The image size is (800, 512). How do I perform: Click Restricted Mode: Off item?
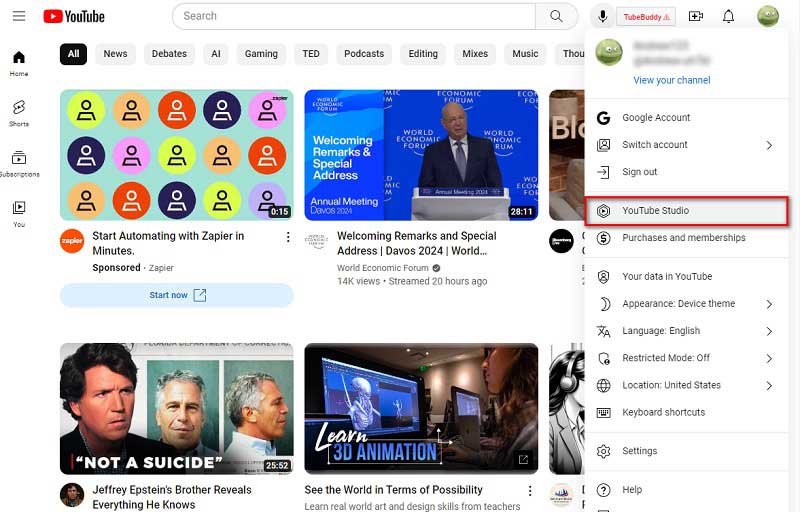(x=686, y=358)
